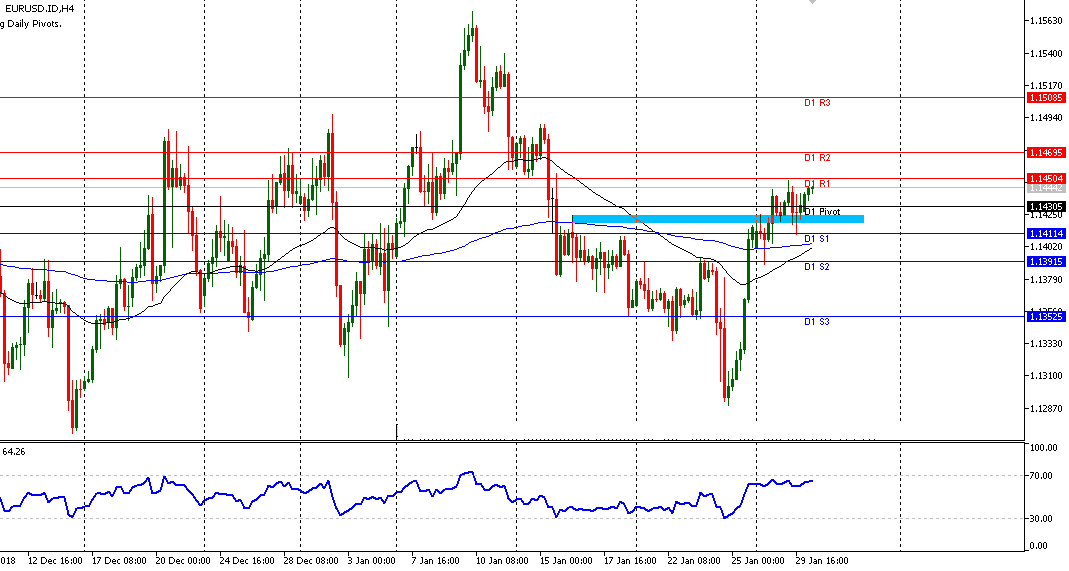Click the 29 Jan 16:00 time label
The image size is (1069, 571).
tap(822, 561)
